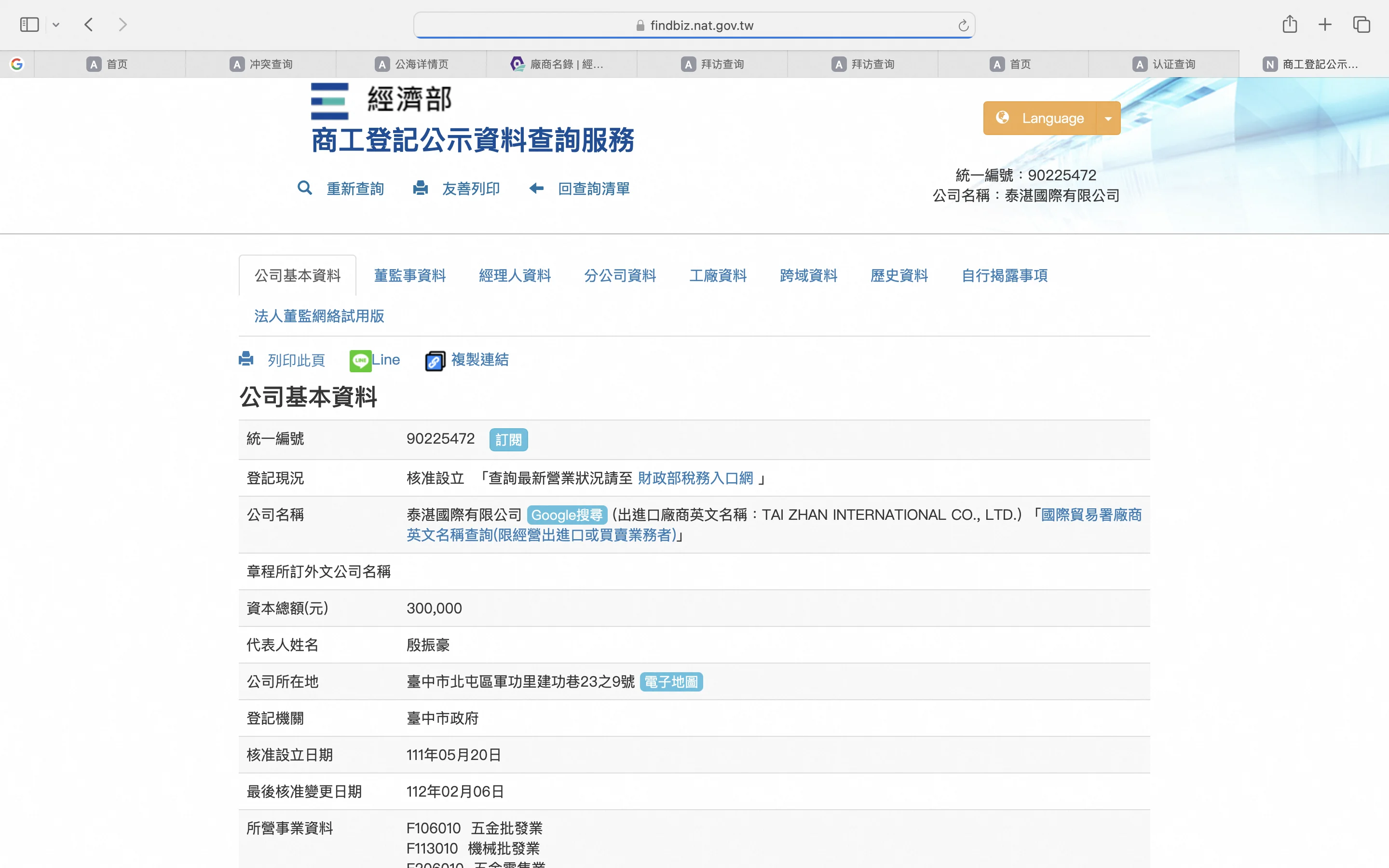The image size is (1389, 868).
Task: Open a new tab with plus icon
Action: click(1325, 25)
